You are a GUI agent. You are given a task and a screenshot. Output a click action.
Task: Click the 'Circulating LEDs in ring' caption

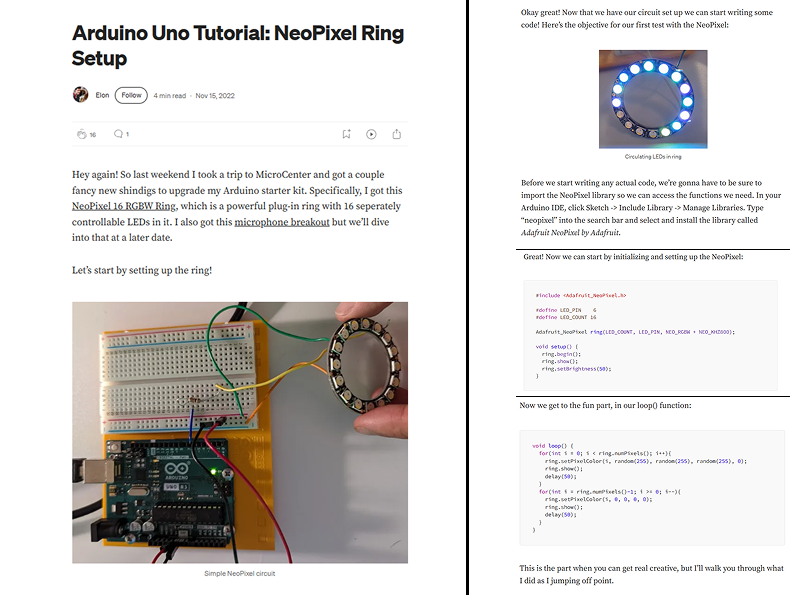tap(653, 157)
